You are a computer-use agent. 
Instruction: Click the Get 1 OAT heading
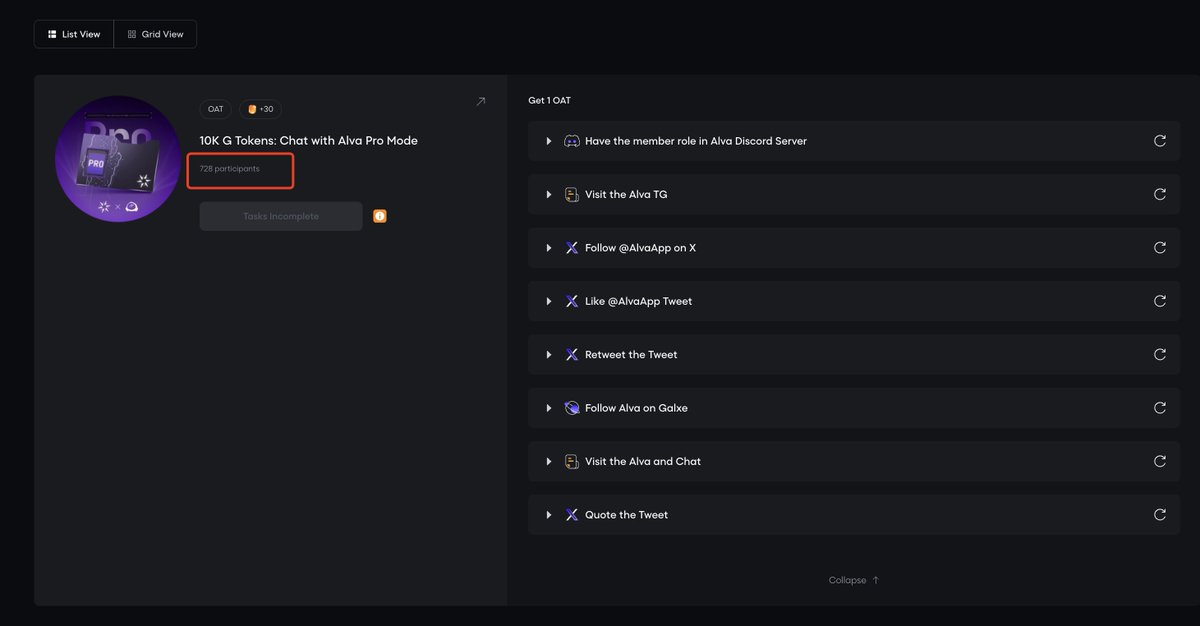[x=549, y=101]
